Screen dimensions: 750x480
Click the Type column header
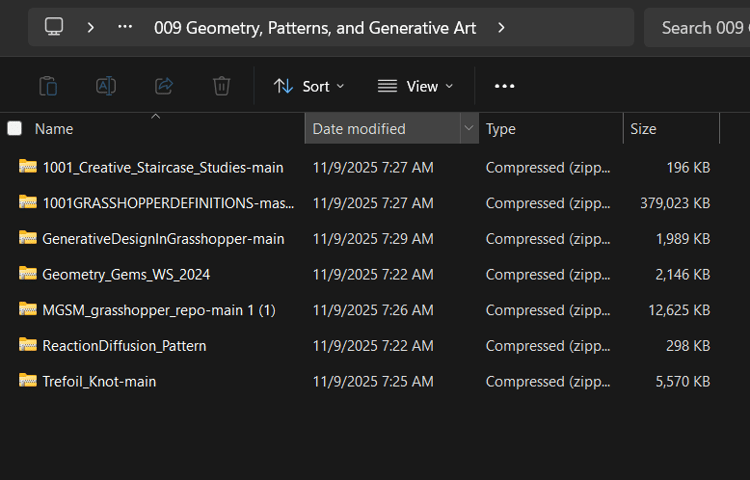501,129
